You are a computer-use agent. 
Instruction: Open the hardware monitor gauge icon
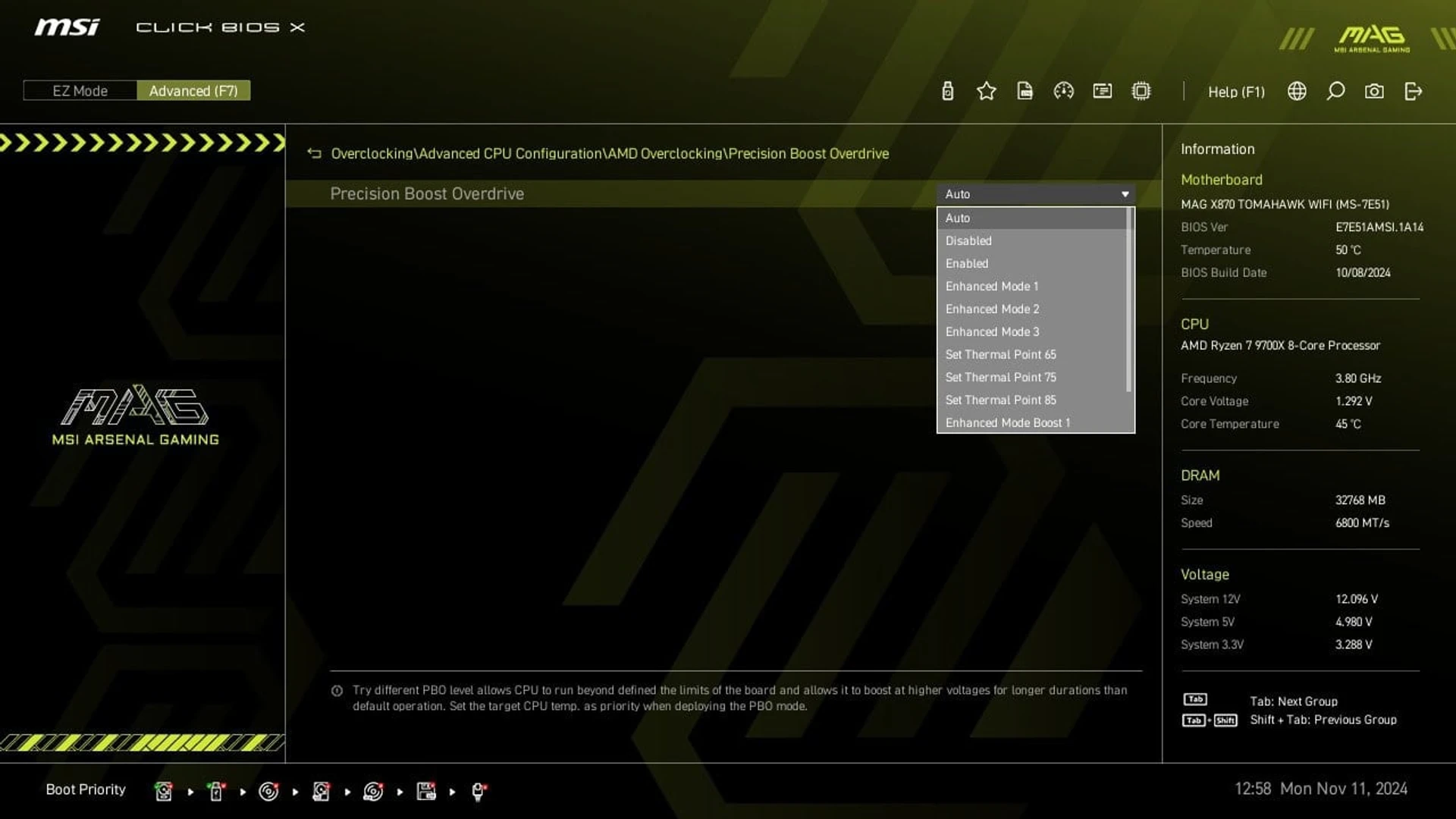click(1063, 91)
